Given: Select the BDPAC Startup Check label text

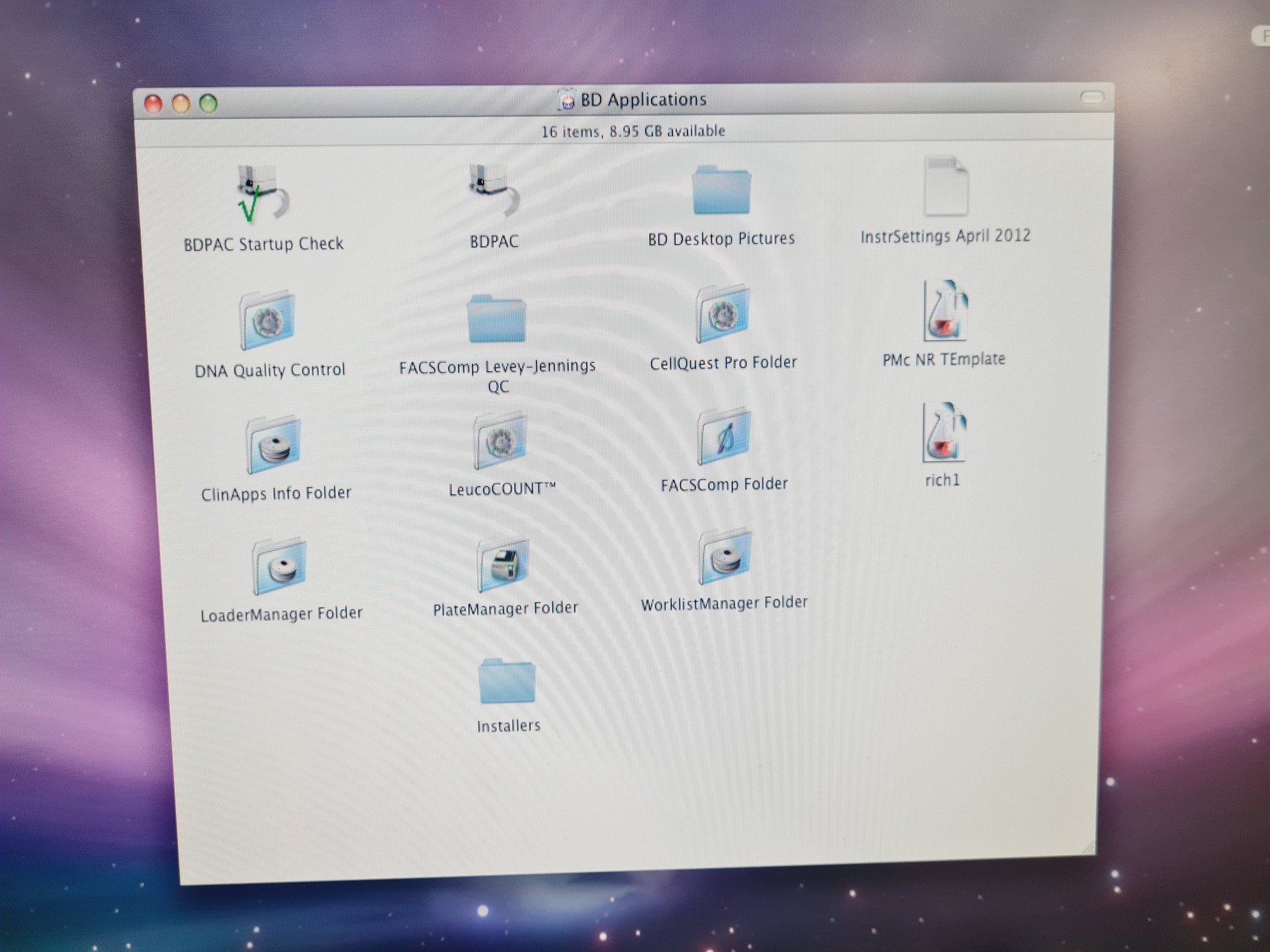Looking at the screenshot, I should pos(263,243).
